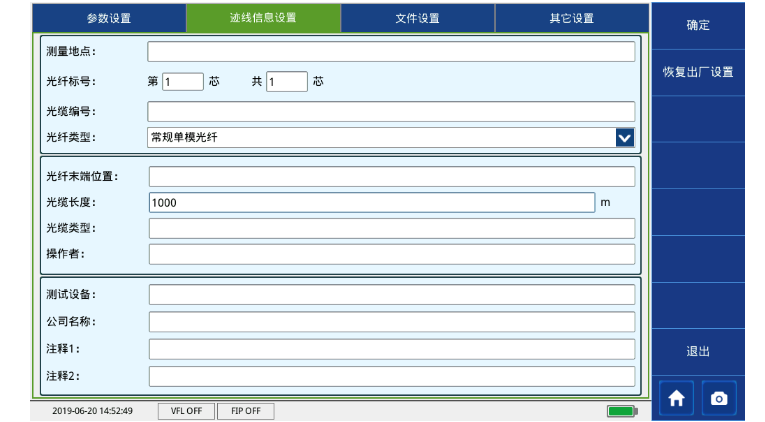Screen dimensions: 765x422
Task: Expand the 光纤类型 dropdown arrow
Action: 624,138
